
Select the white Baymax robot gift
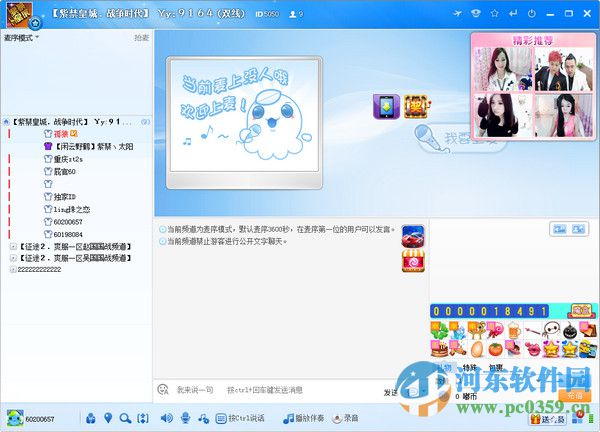point(551,331)
